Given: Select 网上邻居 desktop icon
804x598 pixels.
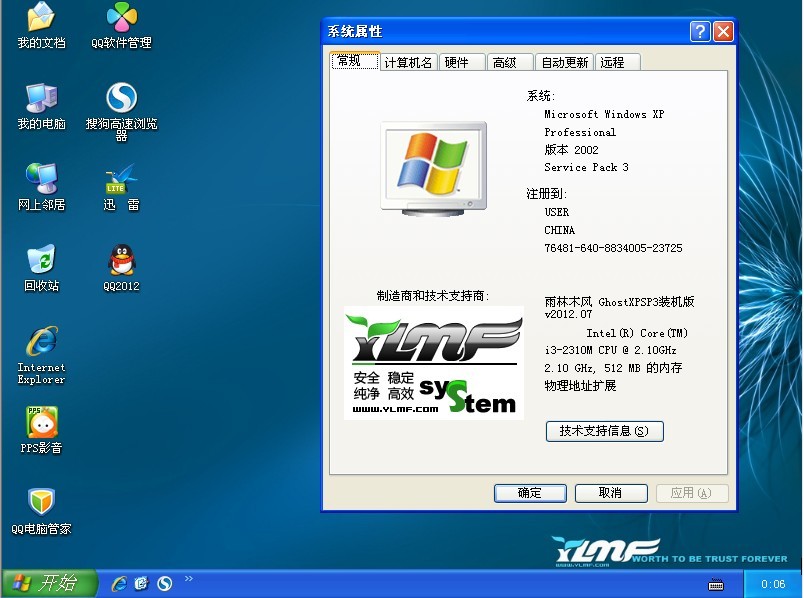Looking at the screenshot, I should click(x=42, y=187).
